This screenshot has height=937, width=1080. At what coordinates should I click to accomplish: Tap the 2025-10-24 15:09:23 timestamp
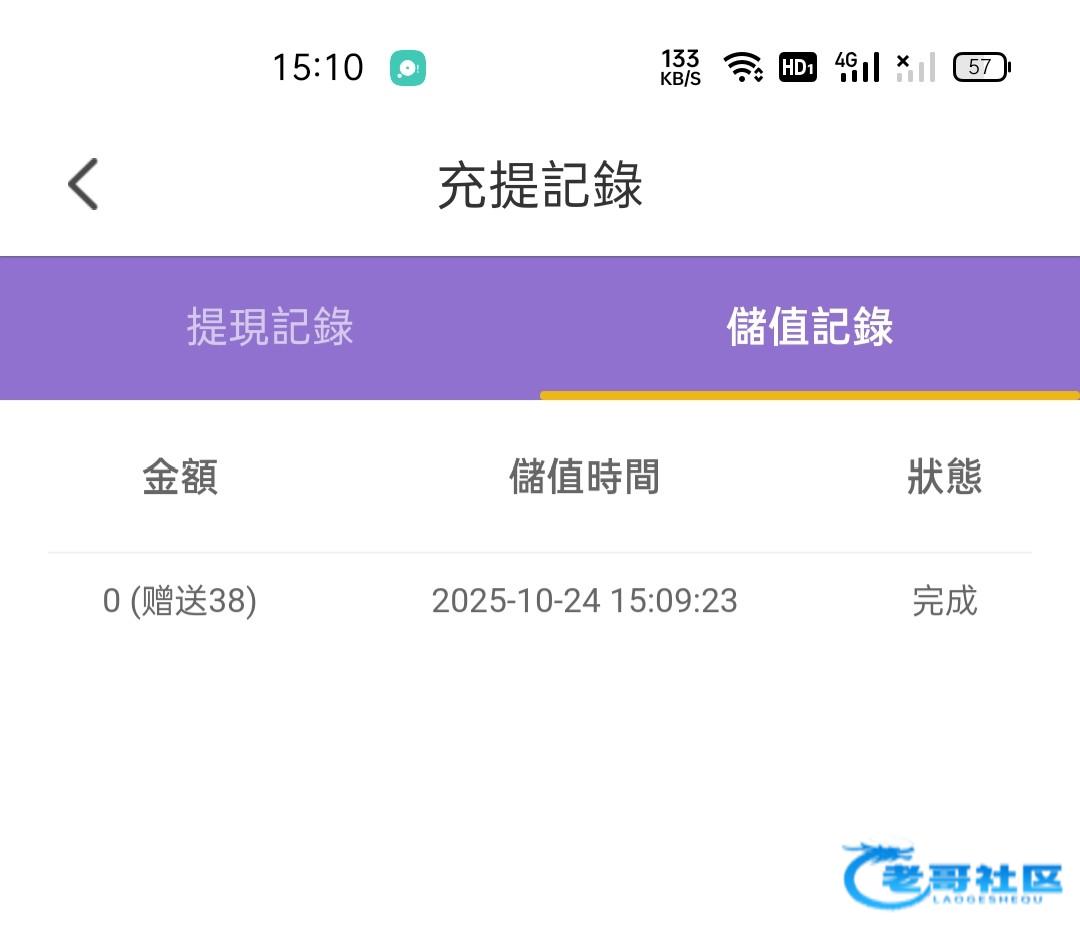pyautogui.click(x=584, y=601)
